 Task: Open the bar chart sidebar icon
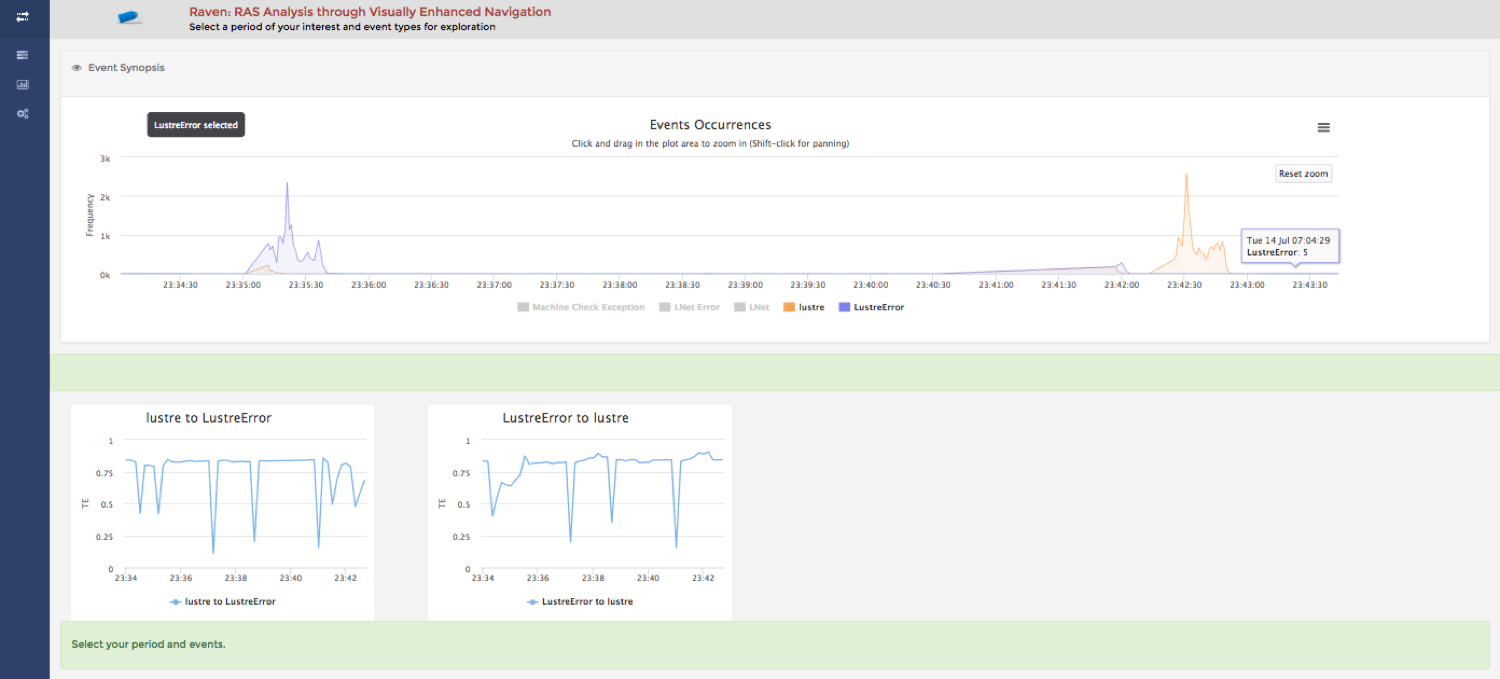(x=22, y=85)
